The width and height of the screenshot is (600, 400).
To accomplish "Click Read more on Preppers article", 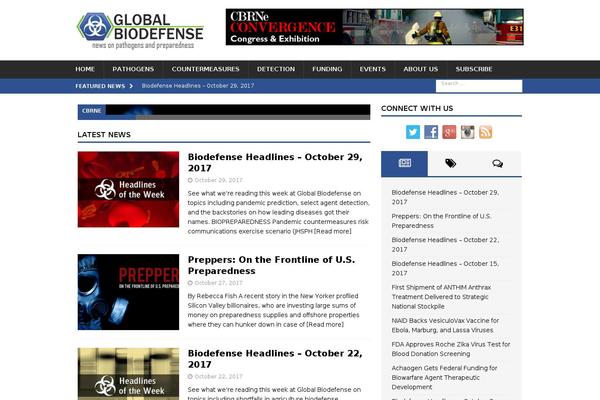I will coord(325,324).
